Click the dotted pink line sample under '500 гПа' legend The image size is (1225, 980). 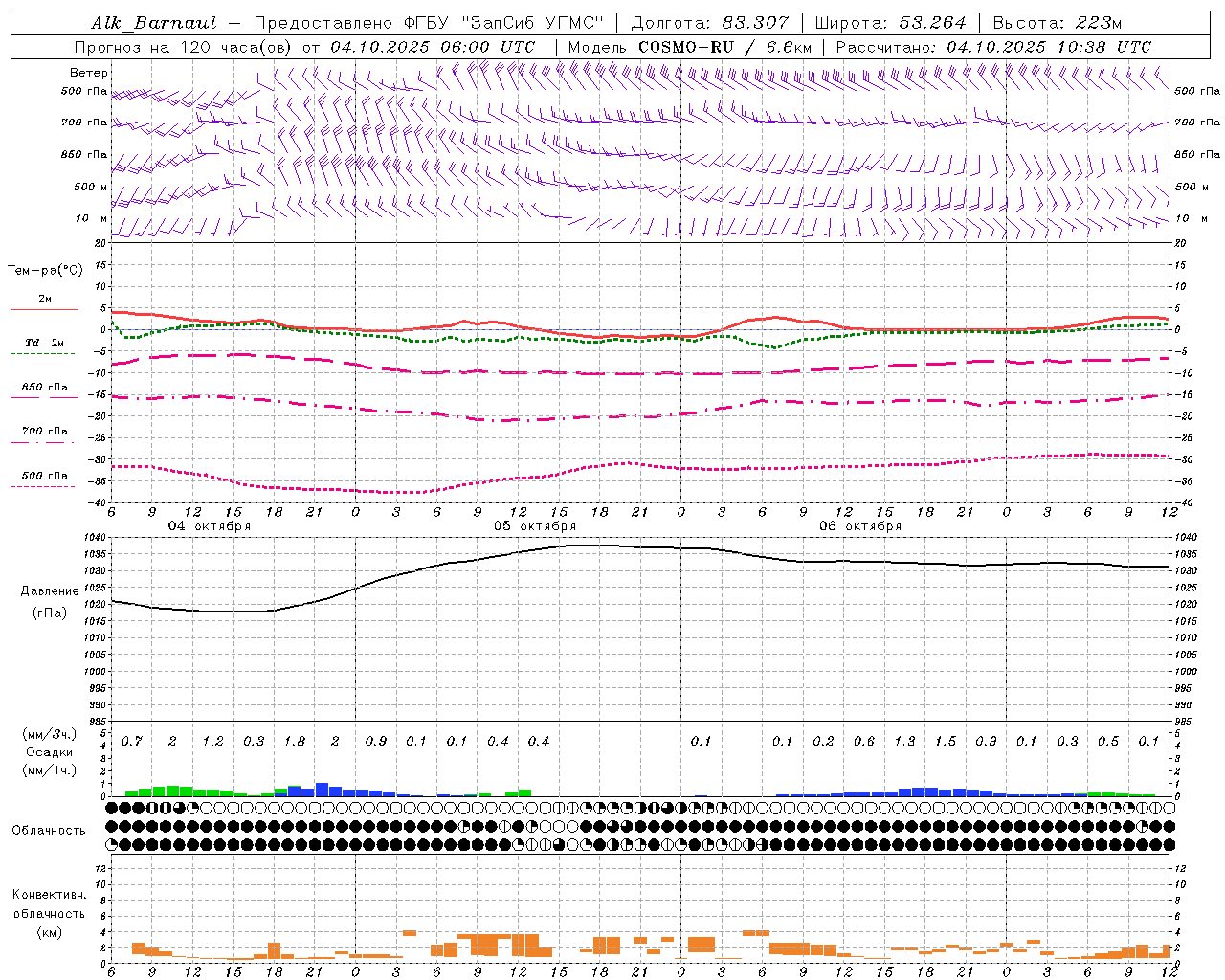pos(42,486)
